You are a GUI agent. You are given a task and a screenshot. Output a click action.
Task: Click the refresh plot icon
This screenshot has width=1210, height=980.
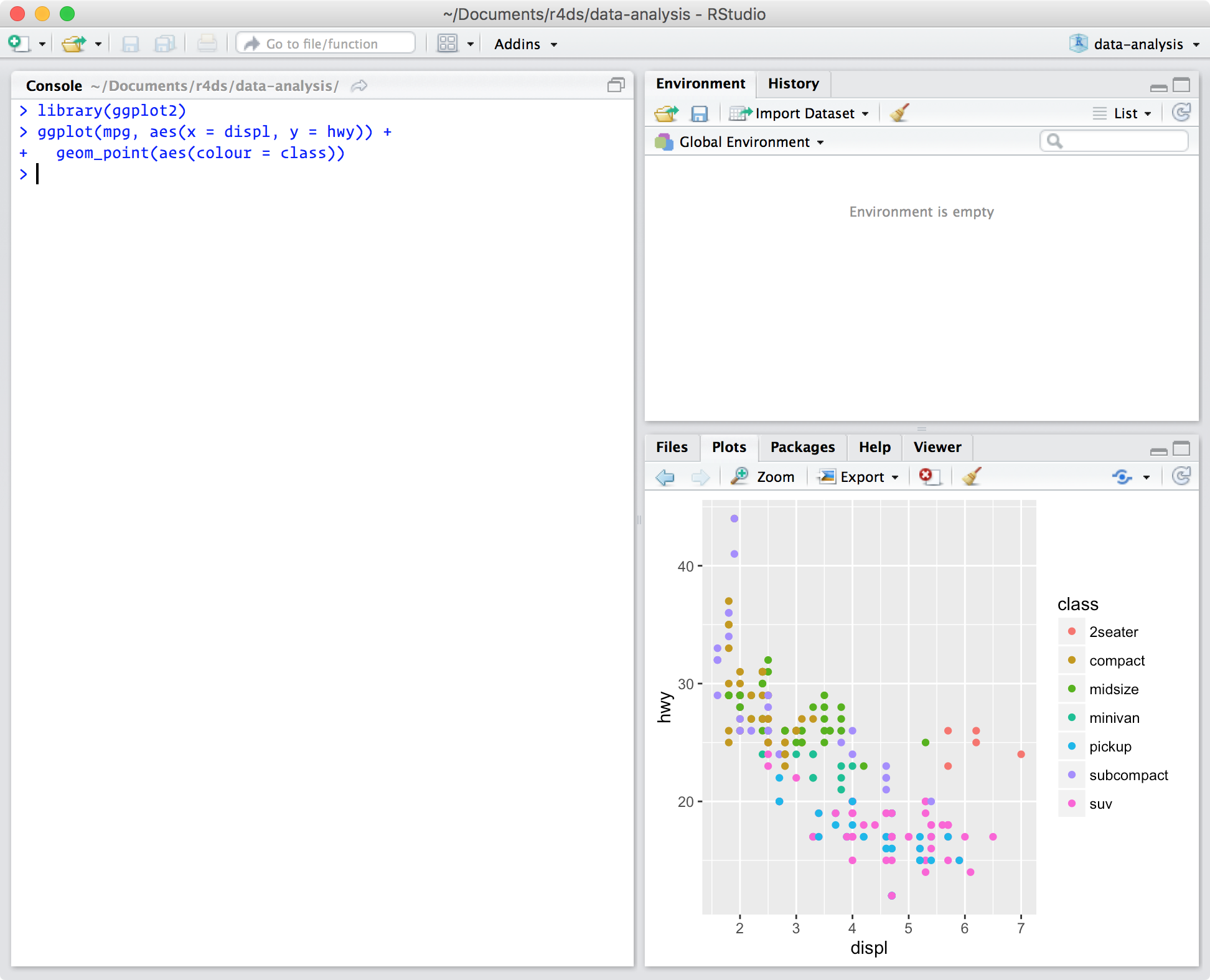click(1181, 476)
